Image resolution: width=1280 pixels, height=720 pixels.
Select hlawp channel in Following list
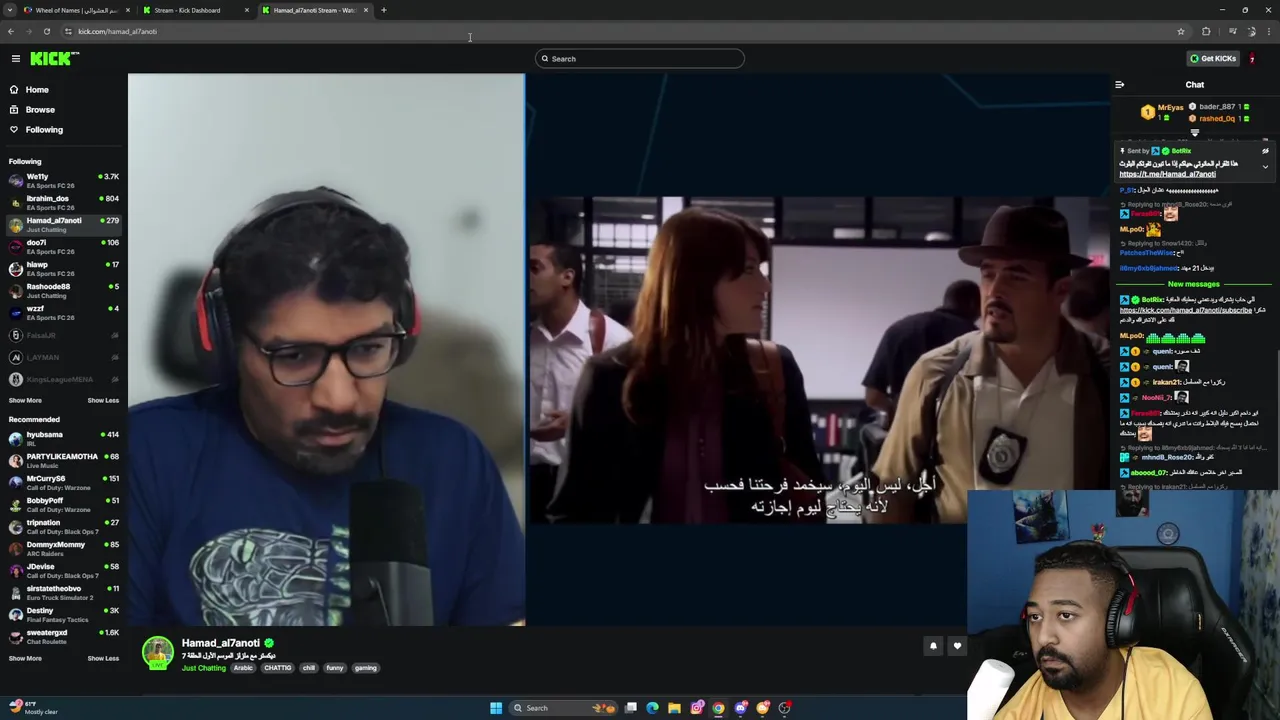pyautogui.click(x=62, y=269)
